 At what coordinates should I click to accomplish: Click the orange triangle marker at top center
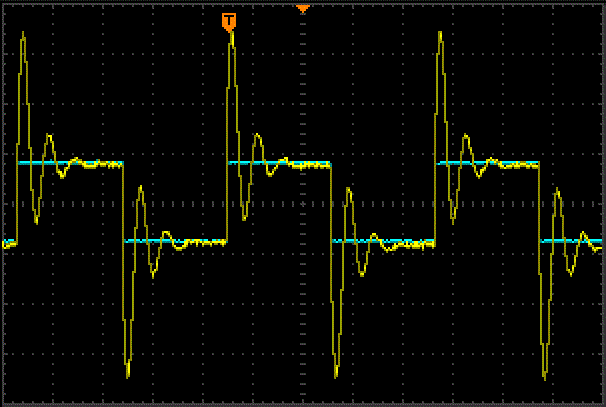(x=303, y=9)
